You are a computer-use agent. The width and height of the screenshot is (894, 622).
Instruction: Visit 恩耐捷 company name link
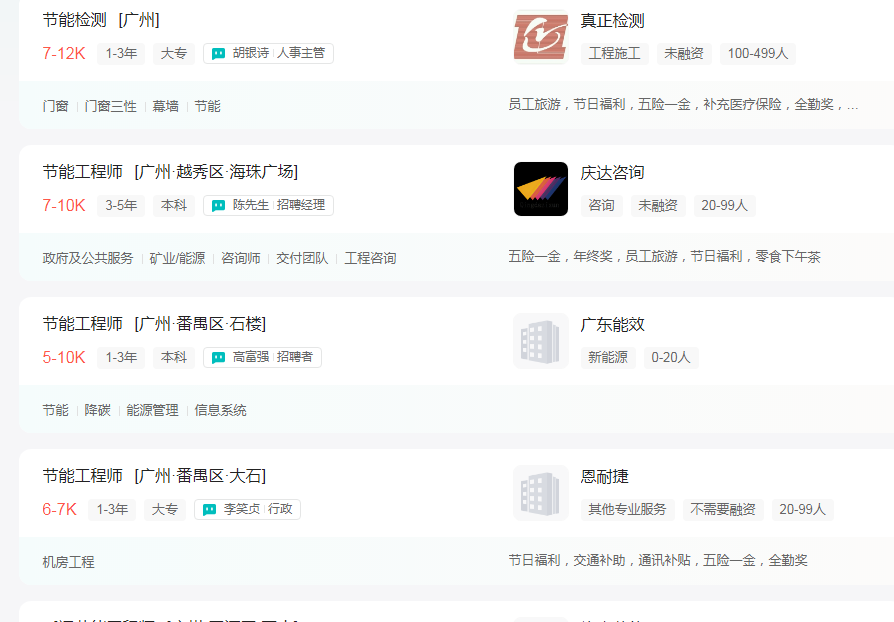[604, 477]
